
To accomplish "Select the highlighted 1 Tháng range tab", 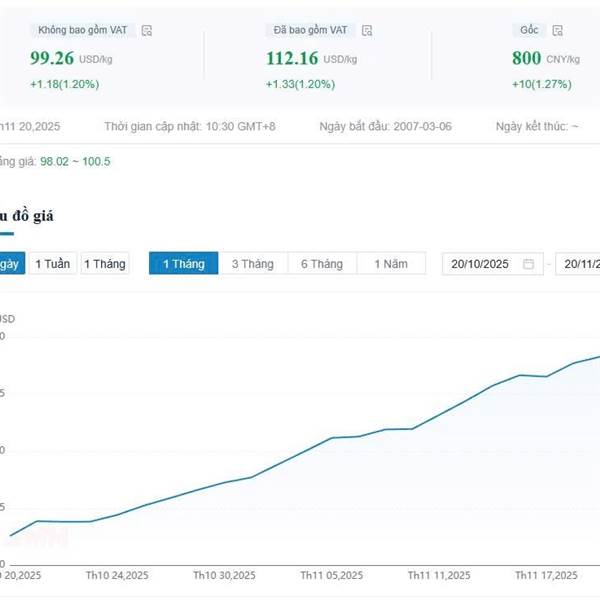I will (183, 264).
